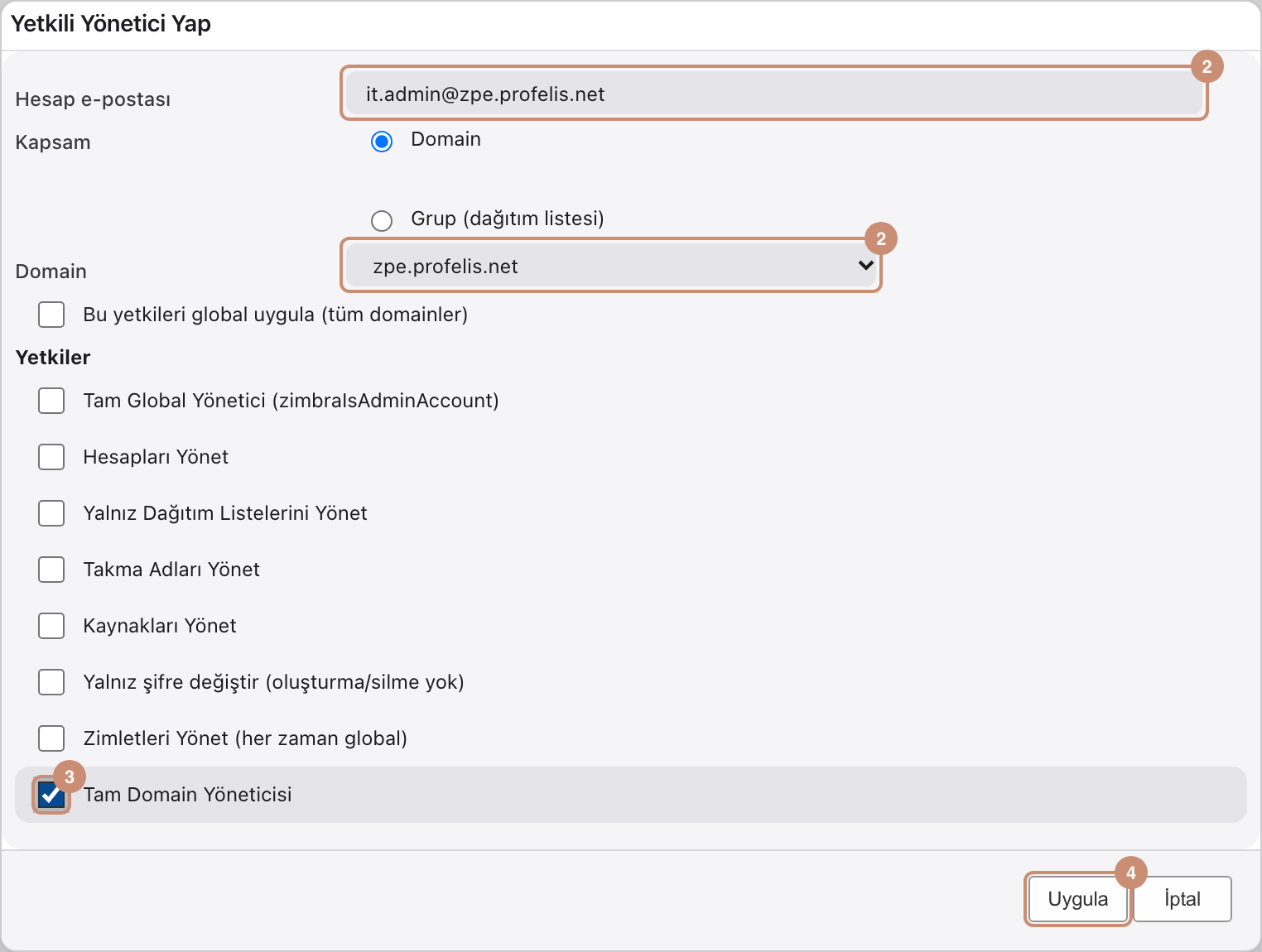Enable Yalnız Dağıtım Listelerini Yönet

51,513
